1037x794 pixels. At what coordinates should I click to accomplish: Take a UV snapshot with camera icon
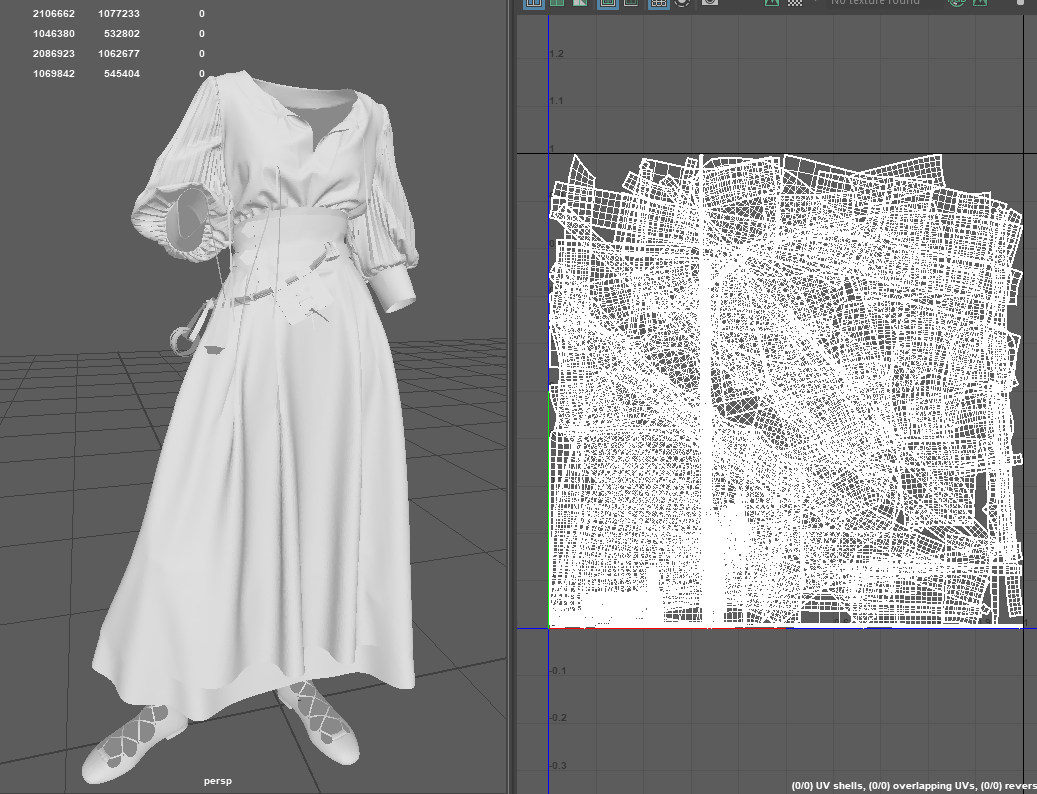pyautogui.click(x=710, y=3)
